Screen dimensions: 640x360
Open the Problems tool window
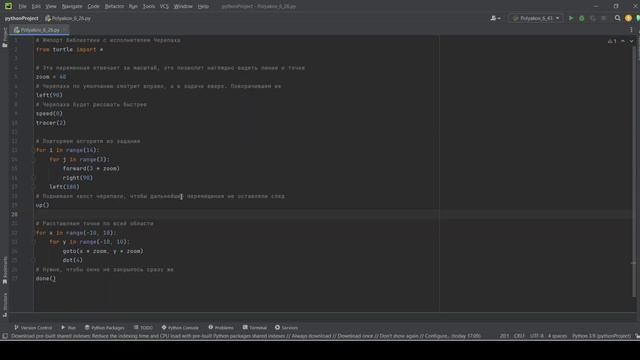click(x=221, y=327)
